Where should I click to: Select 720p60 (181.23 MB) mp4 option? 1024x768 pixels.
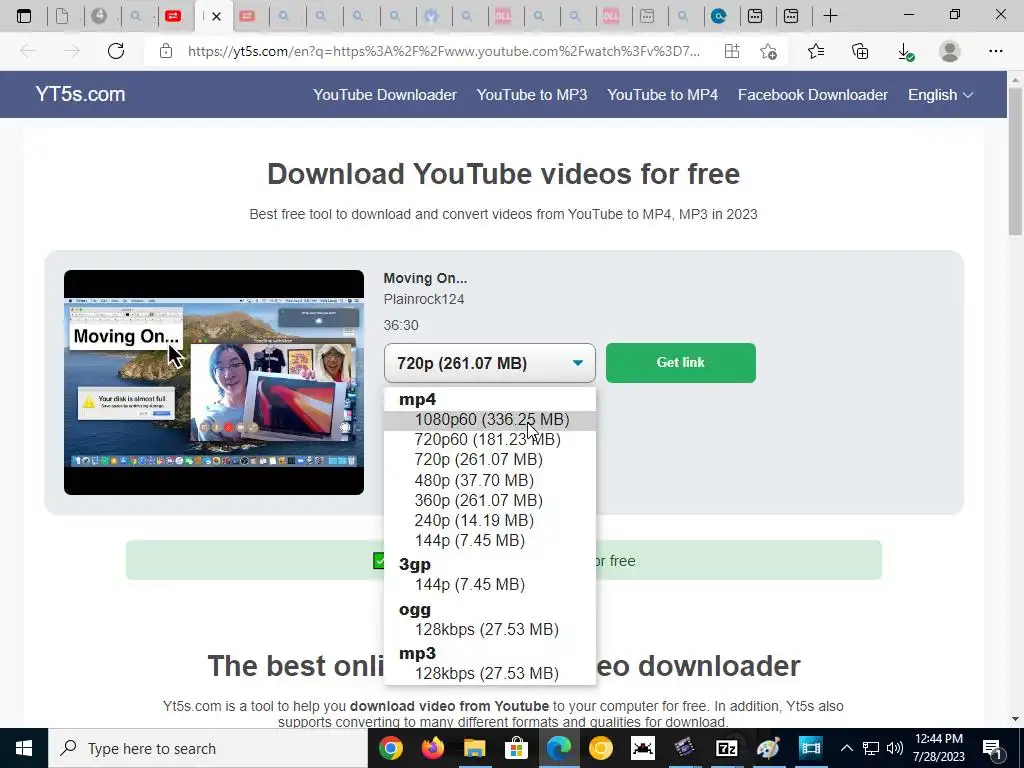[x=490, y=440]
